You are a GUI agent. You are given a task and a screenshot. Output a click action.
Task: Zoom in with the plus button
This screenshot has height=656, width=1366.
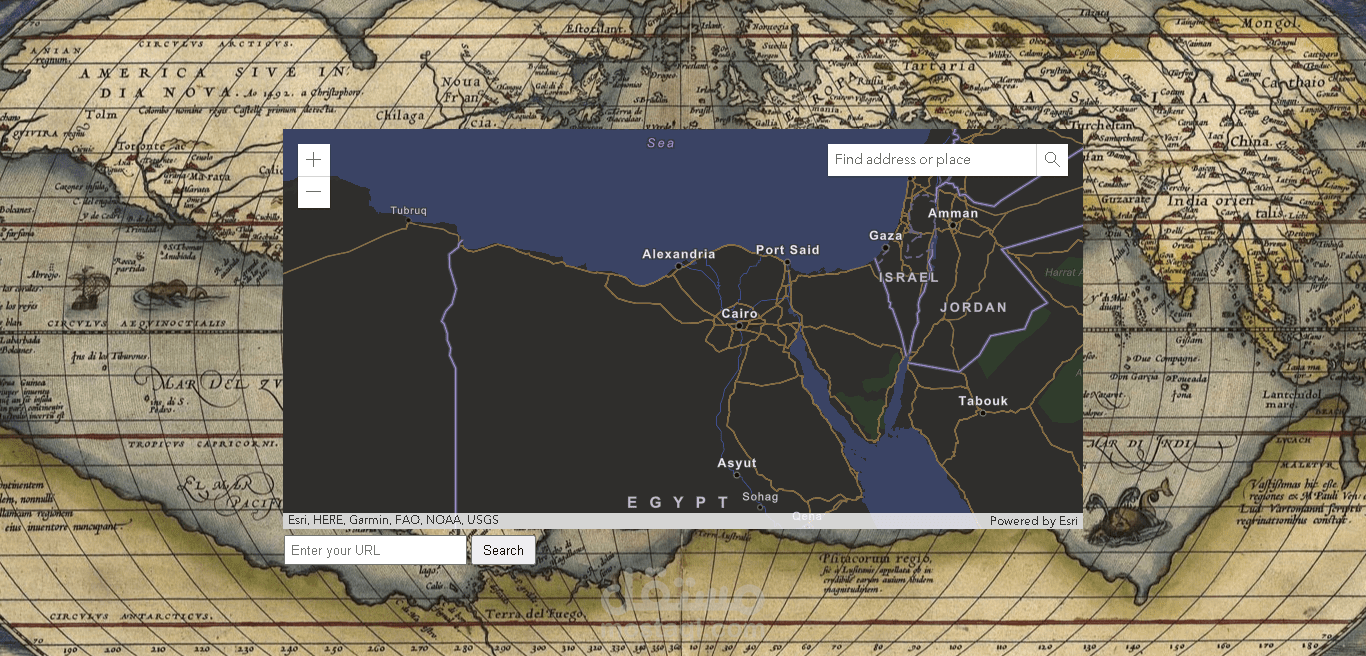pos(314,160)
